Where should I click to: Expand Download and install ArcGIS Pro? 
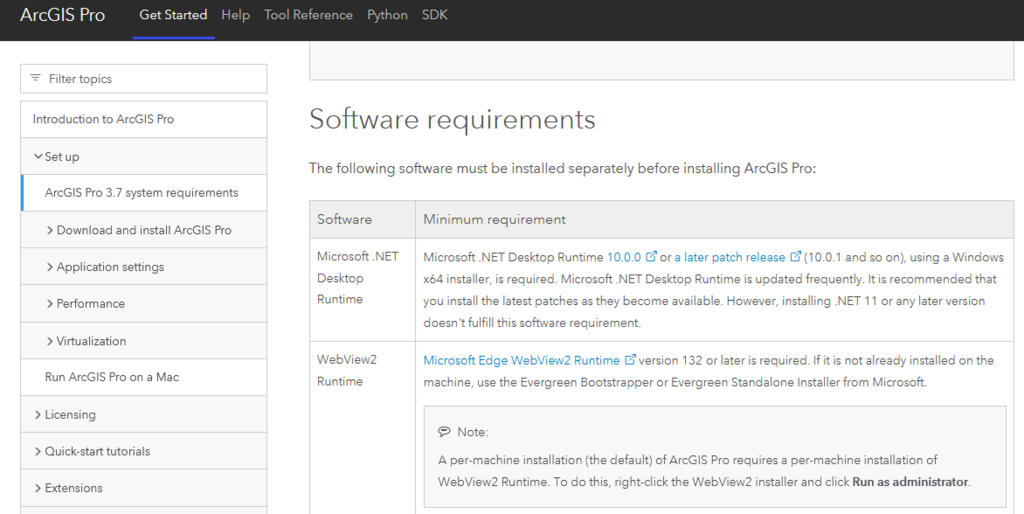50,230
